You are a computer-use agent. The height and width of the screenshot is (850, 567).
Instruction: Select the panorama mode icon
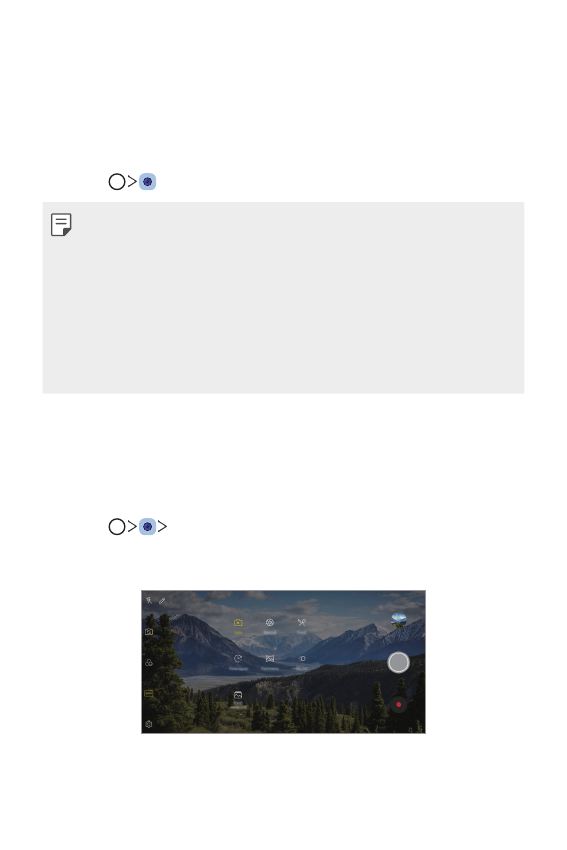tap(269, 659)
